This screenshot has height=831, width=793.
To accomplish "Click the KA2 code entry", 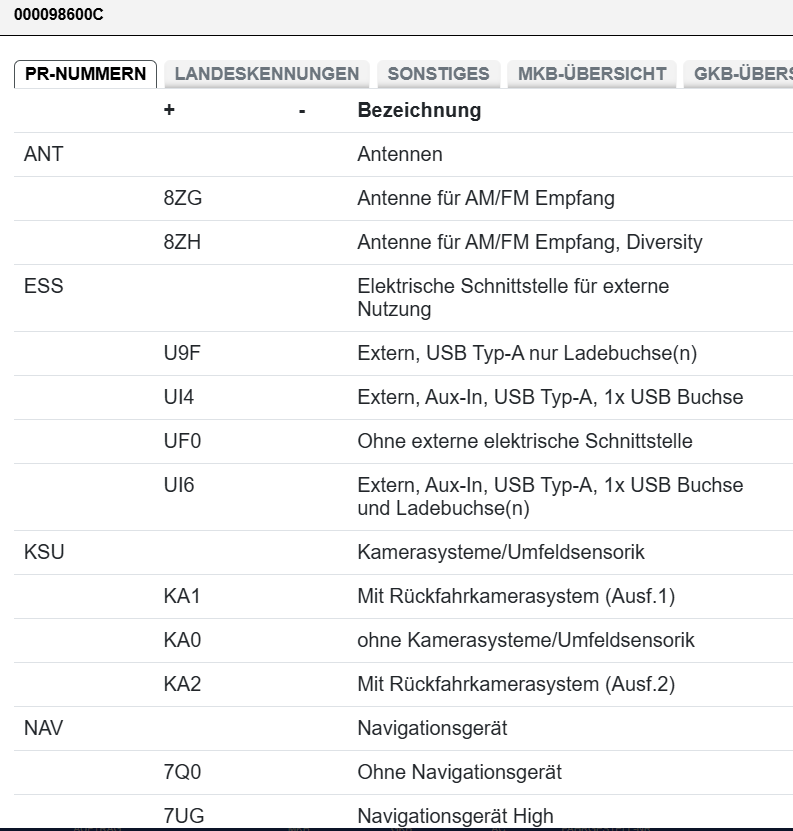I will click(x=182, y=685).
